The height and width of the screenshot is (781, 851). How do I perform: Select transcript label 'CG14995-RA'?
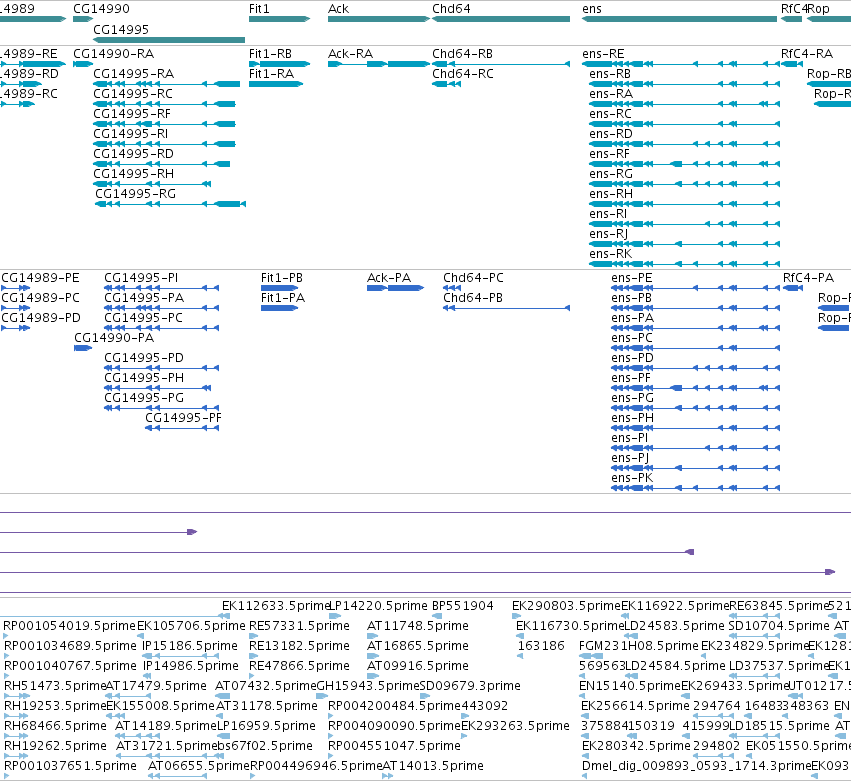134,74
